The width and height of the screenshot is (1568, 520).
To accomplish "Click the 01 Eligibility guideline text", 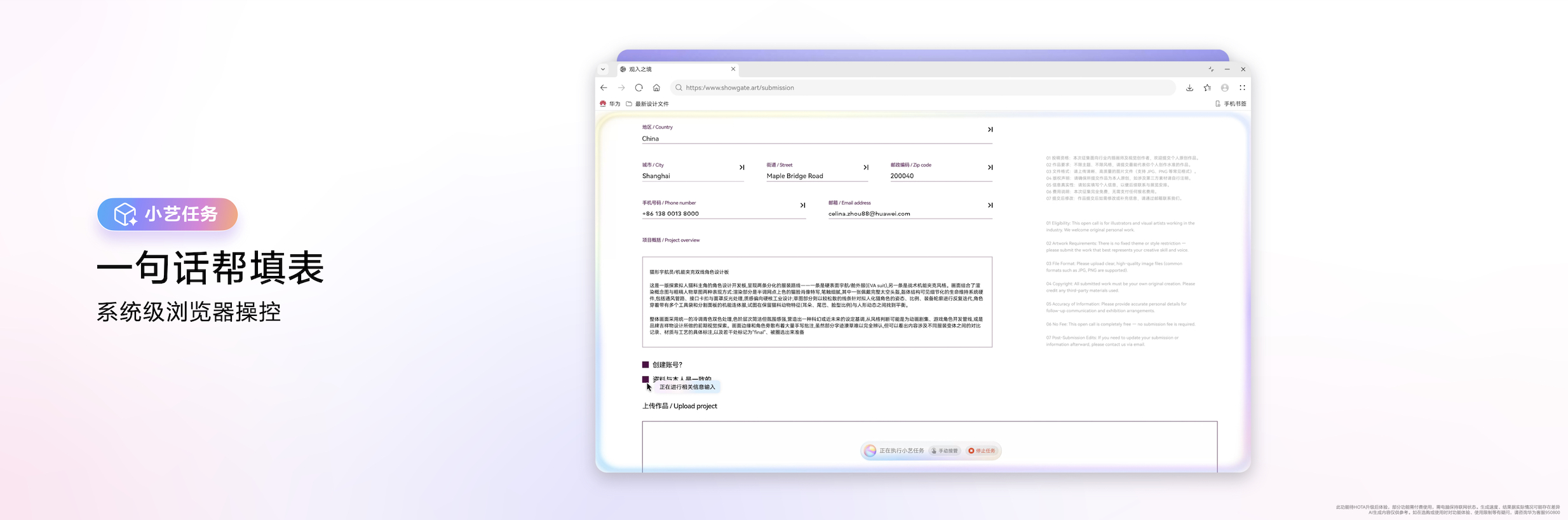I will click(1121, 226).
